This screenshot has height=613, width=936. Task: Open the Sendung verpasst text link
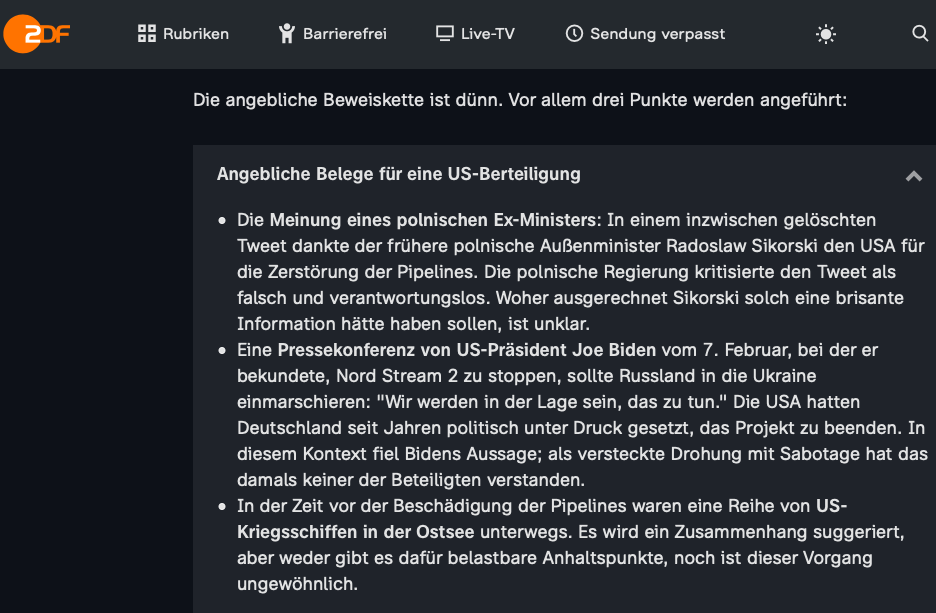658,34
